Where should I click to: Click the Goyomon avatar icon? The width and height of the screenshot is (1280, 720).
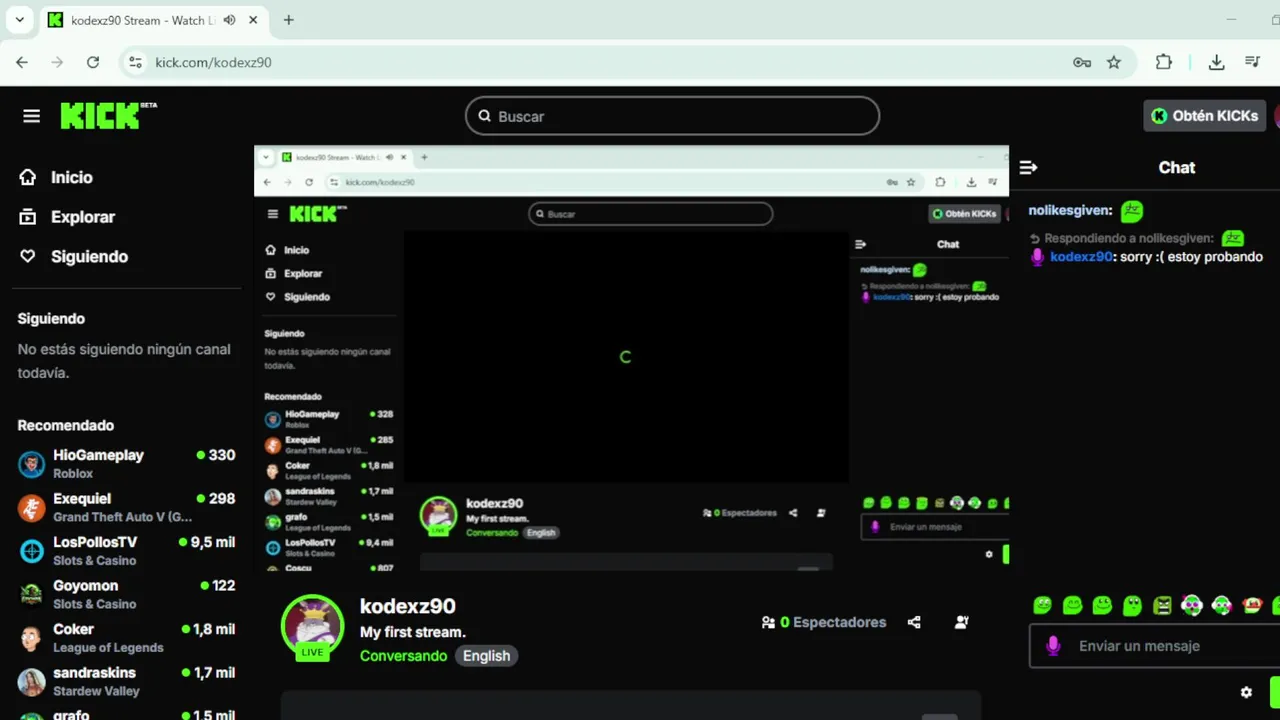(x=32, y=595)
